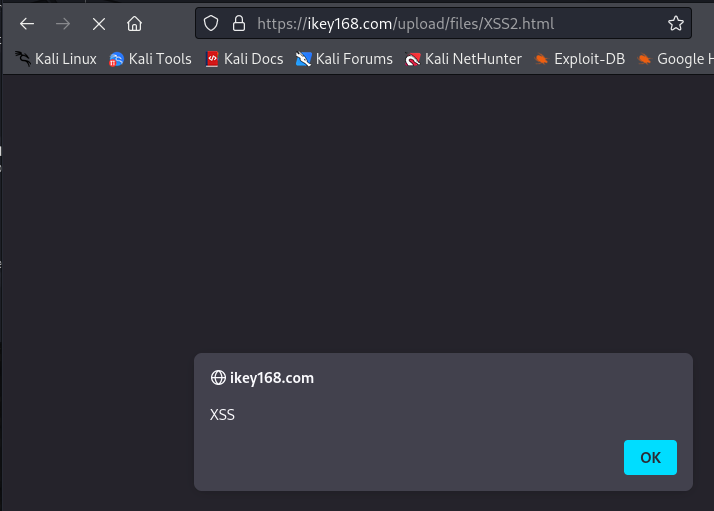
Task: Go back to the previous page
Action: point(27,24)
